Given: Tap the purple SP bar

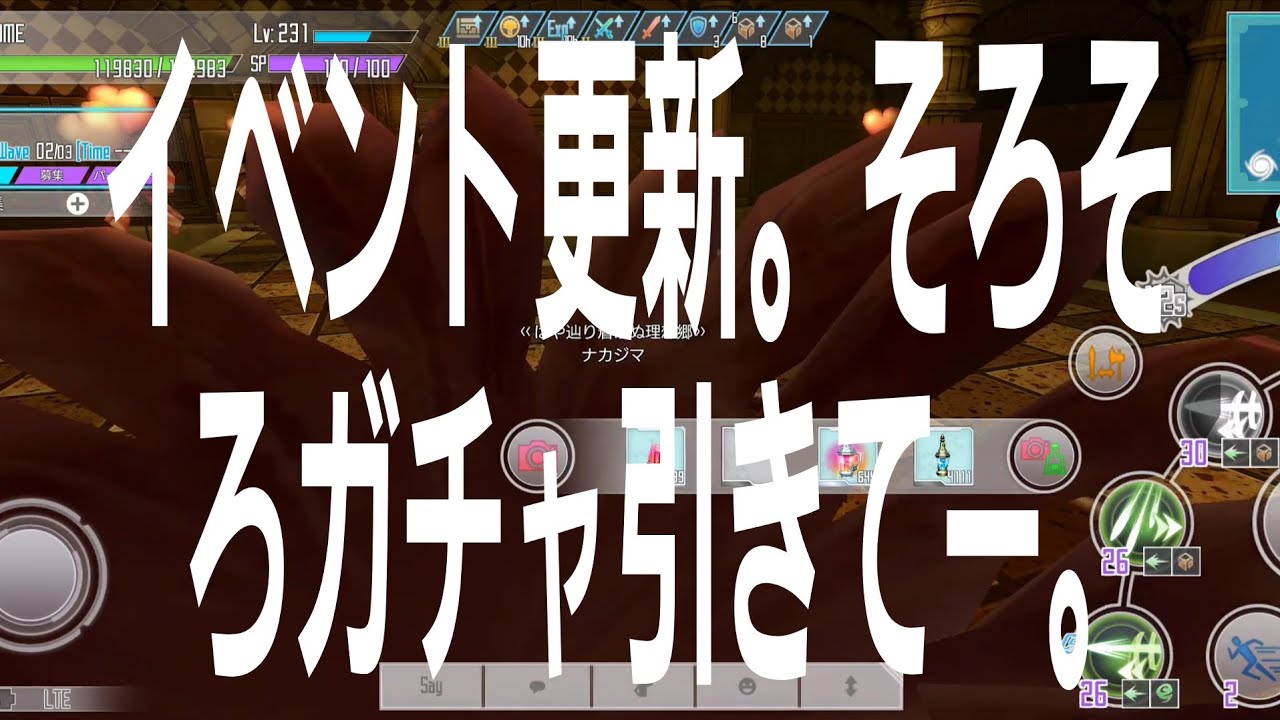Looking at the screenshot, I should (x=337, y=65).
